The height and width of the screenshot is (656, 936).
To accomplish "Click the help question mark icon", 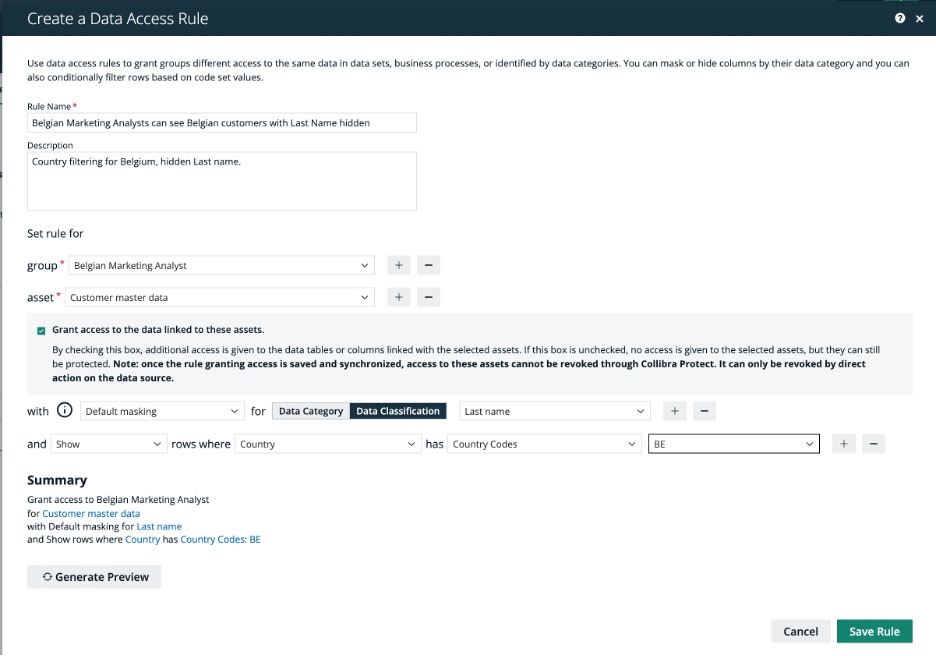I will (x=900, y=18).
